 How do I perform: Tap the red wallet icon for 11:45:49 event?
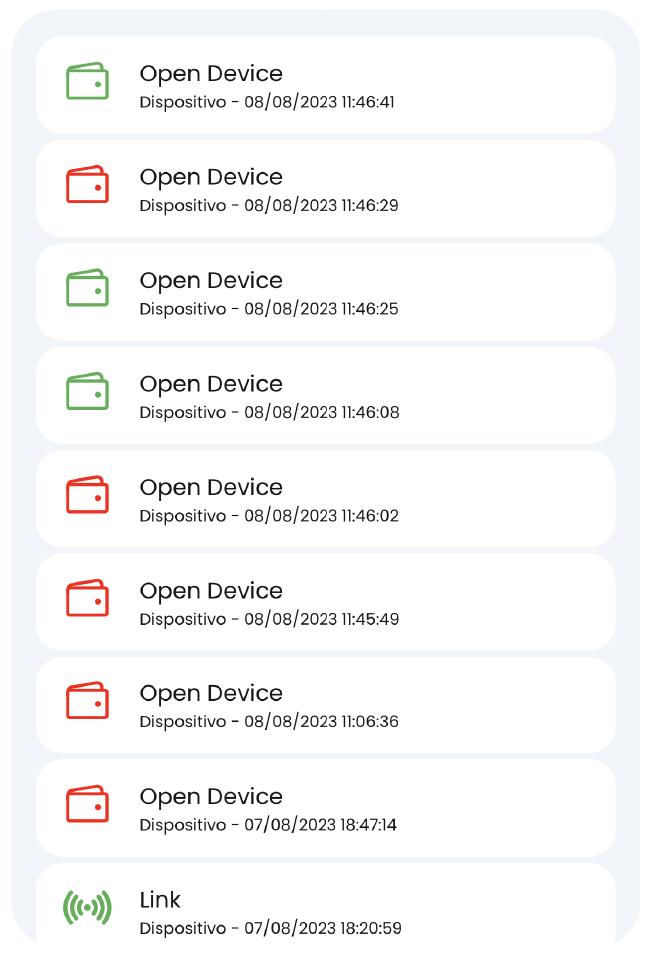coord(87,598)
